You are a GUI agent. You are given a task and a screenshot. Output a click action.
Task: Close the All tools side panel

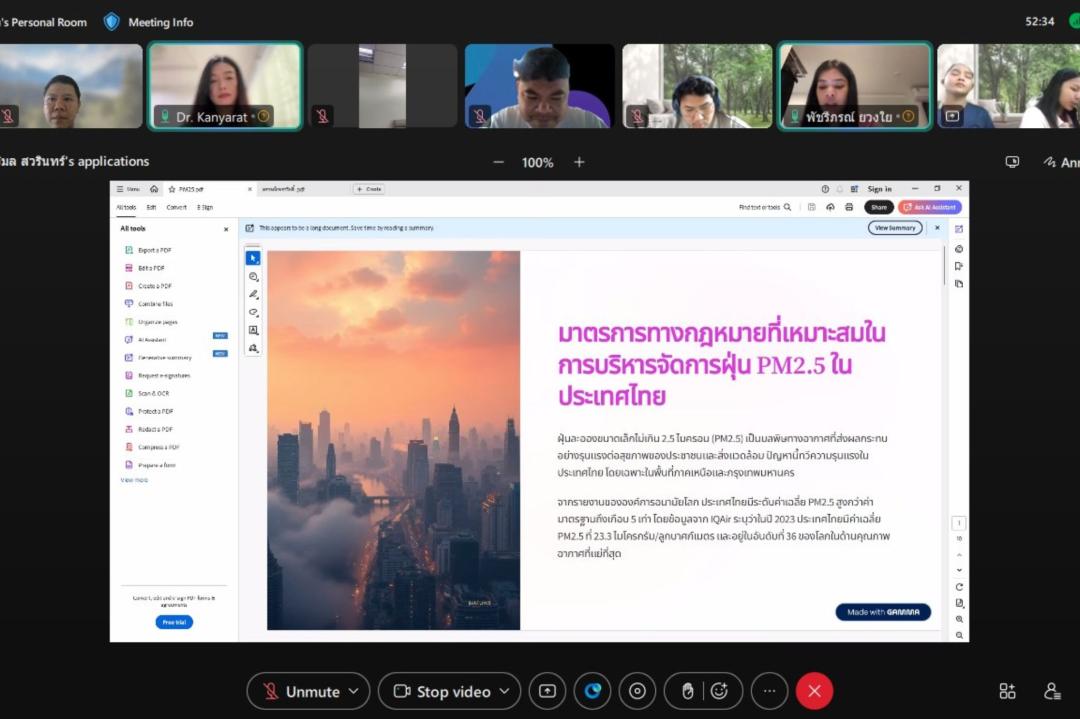pos(226,229)
